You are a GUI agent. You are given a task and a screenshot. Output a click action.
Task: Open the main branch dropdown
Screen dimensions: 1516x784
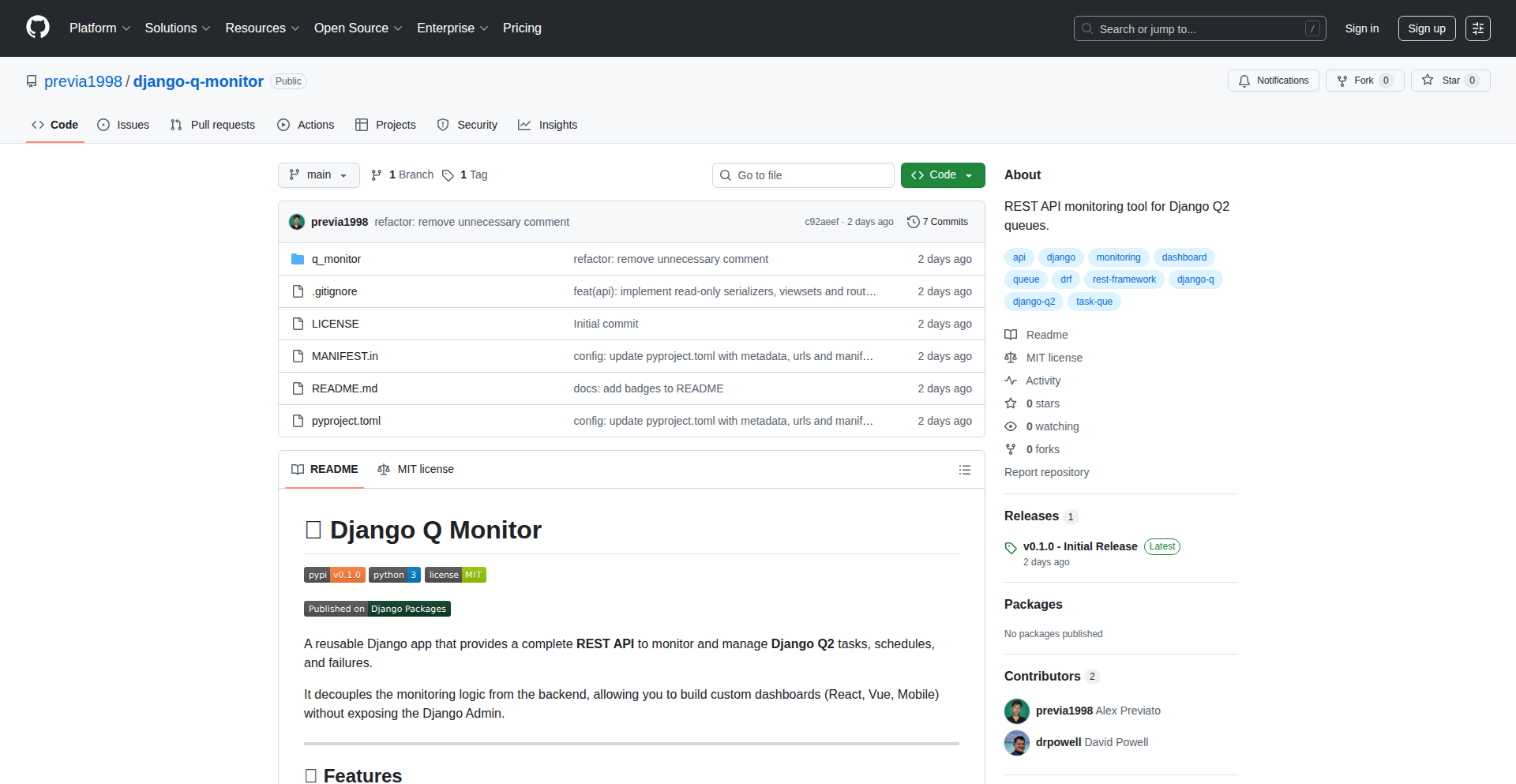[x=318, y=175]
